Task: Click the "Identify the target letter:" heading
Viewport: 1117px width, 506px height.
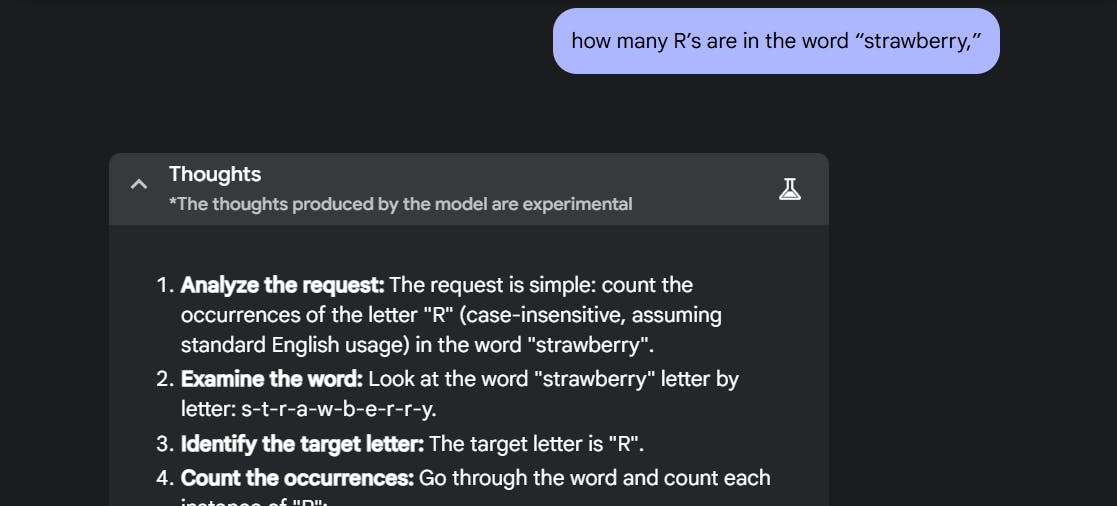Action: [x=302, y=443]
